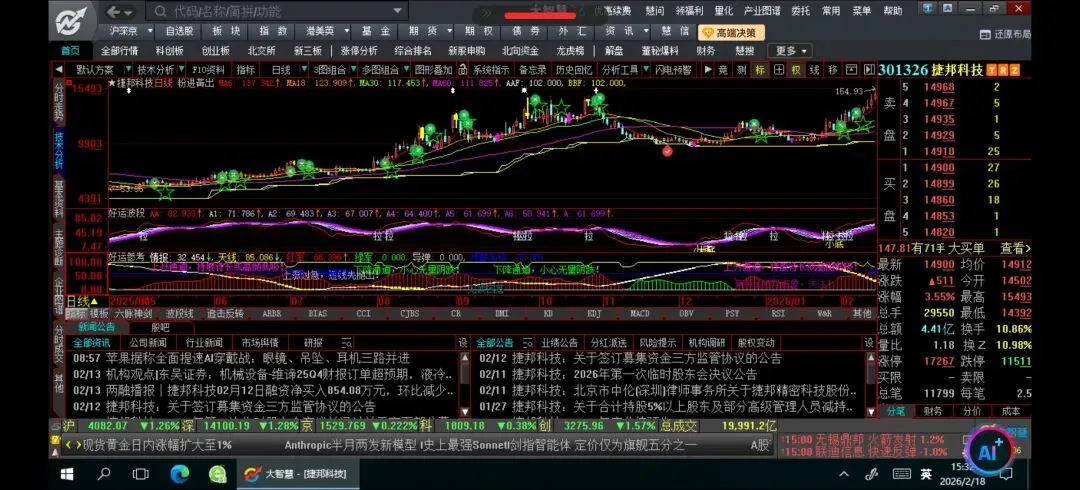1080x490 pixels.
Task: Click the search filter icon after 研报
Action: click(346, 343)
